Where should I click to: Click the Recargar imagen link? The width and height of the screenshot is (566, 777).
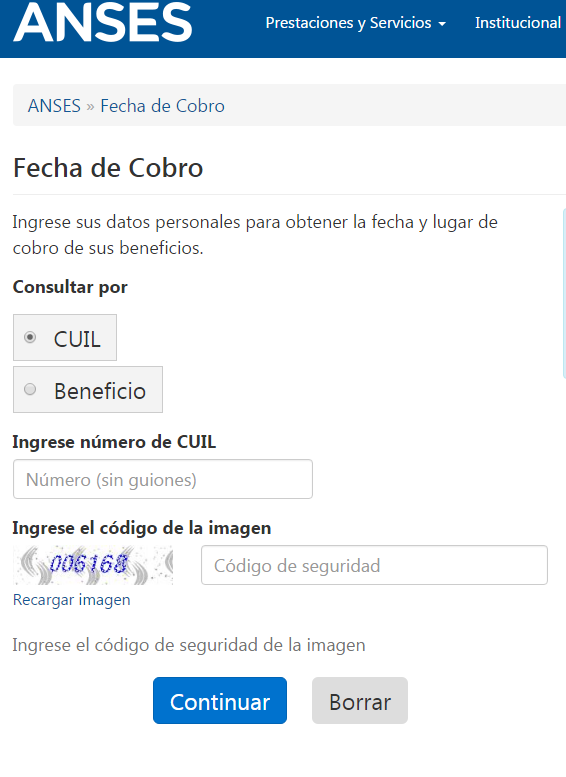tap(71, 600)
